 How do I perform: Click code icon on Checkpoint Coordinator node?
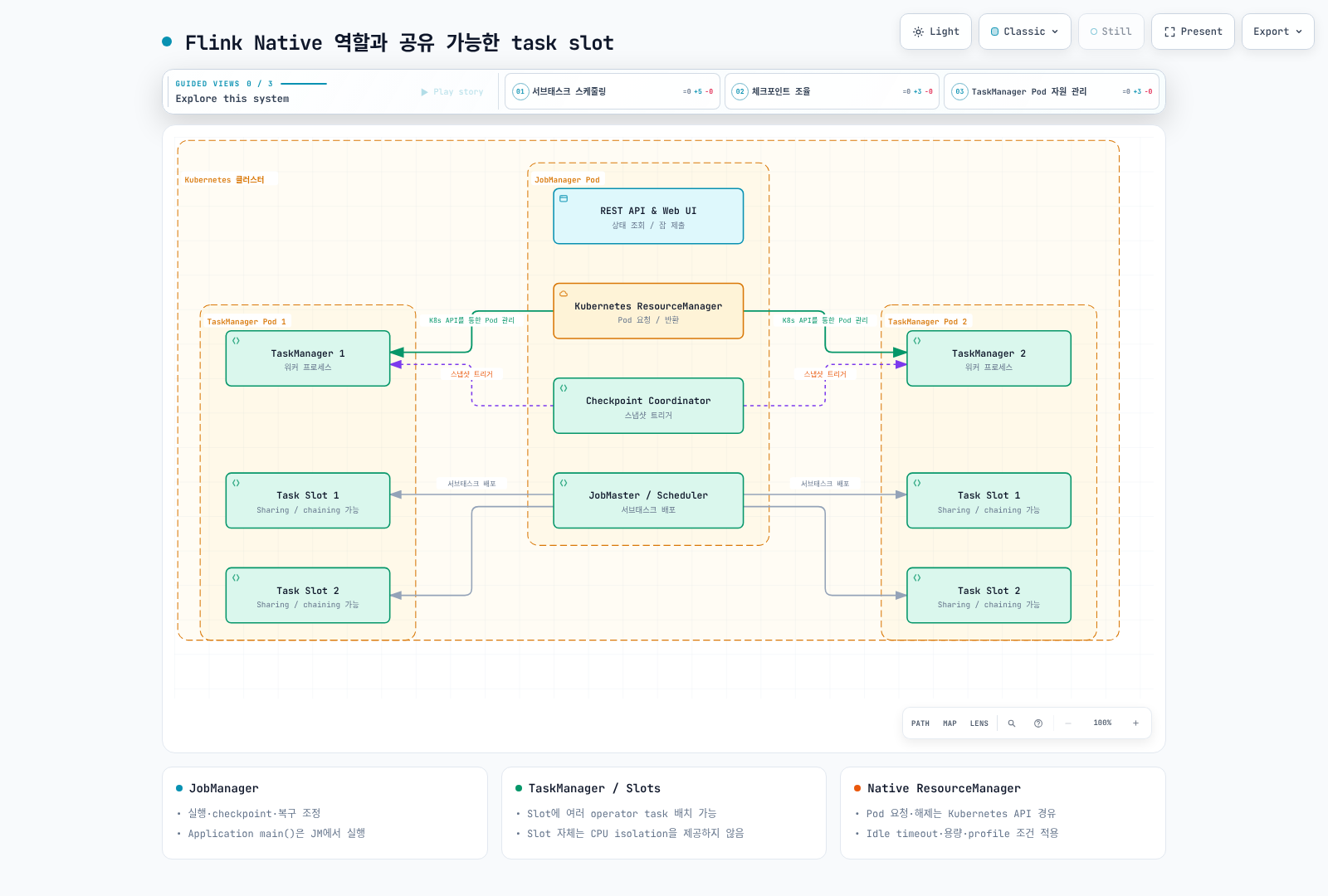tap(564, 388)
